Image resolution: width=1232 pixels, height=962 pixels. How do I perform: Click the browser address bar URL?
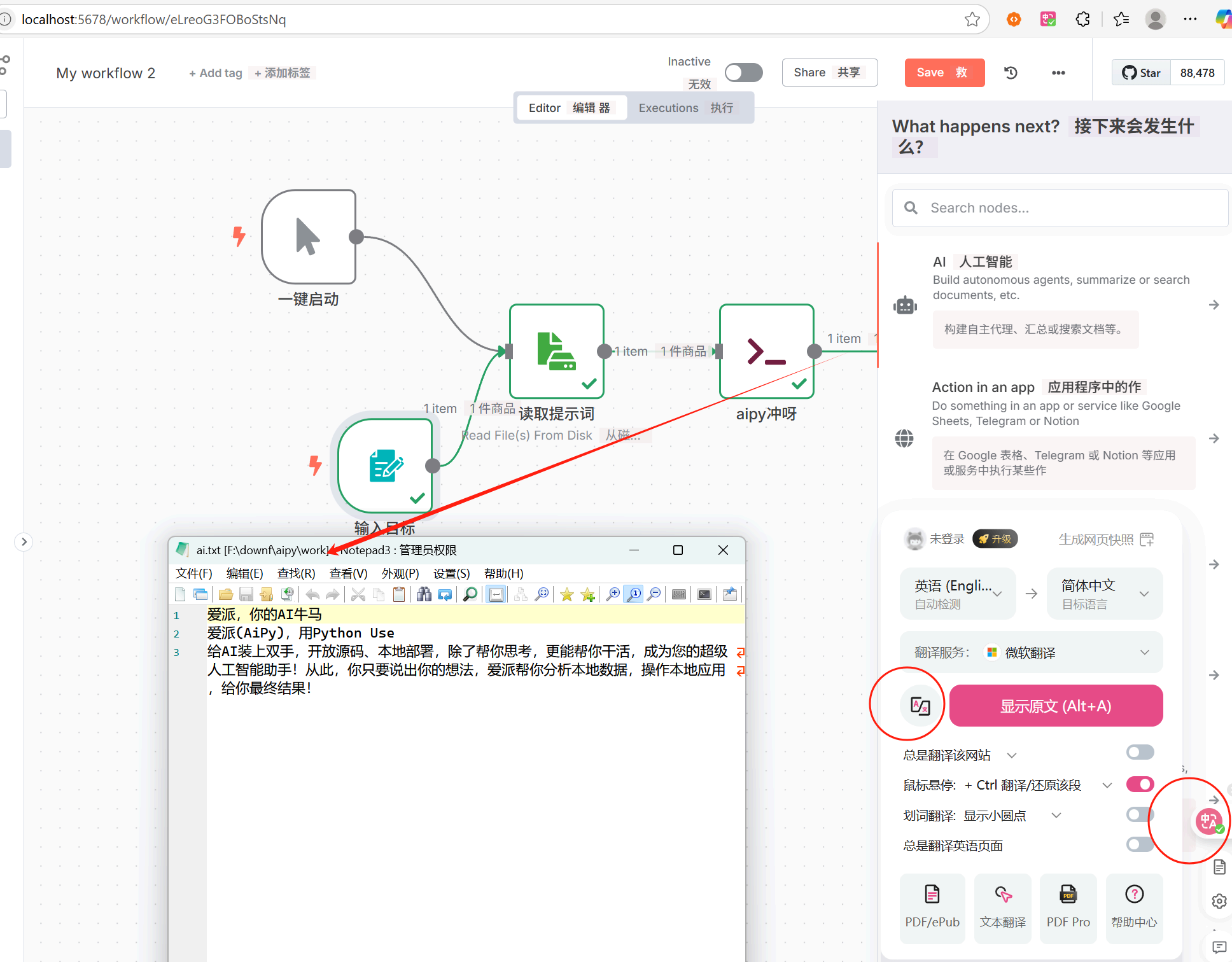(x=153, y=20)
